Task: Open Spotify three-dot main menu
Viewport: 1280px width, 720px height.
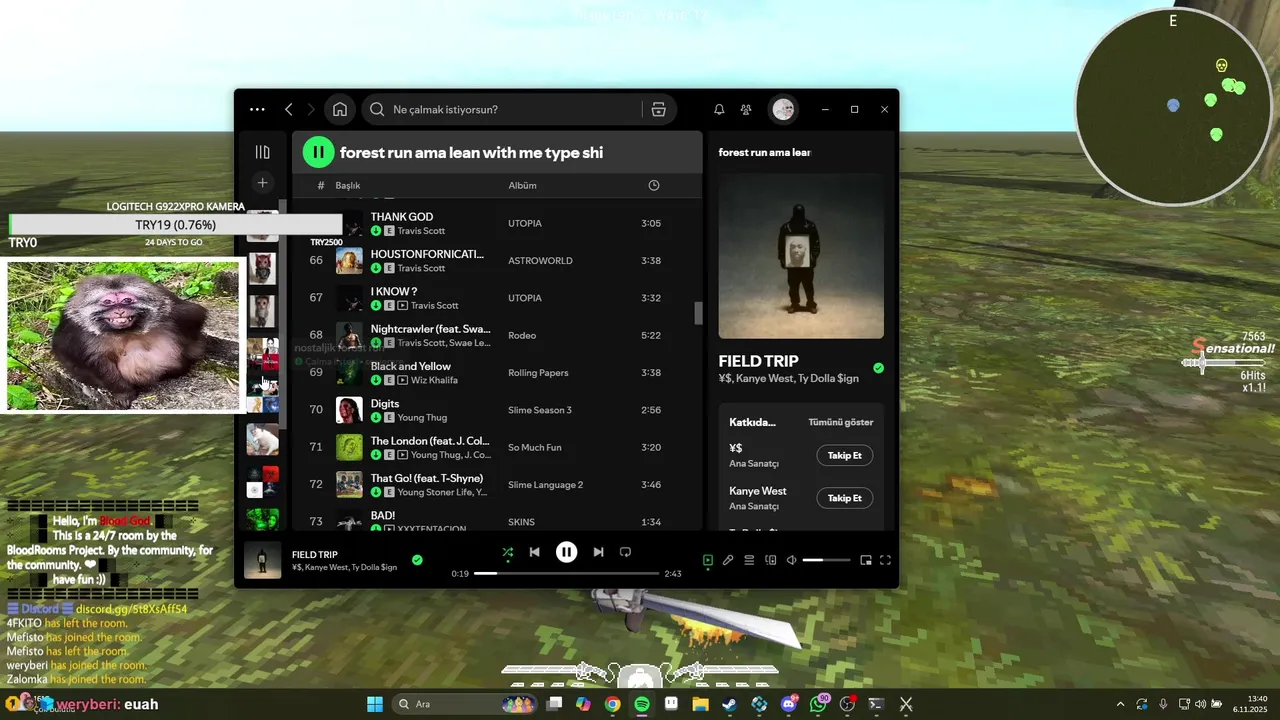Action: (x=257, y=110)
